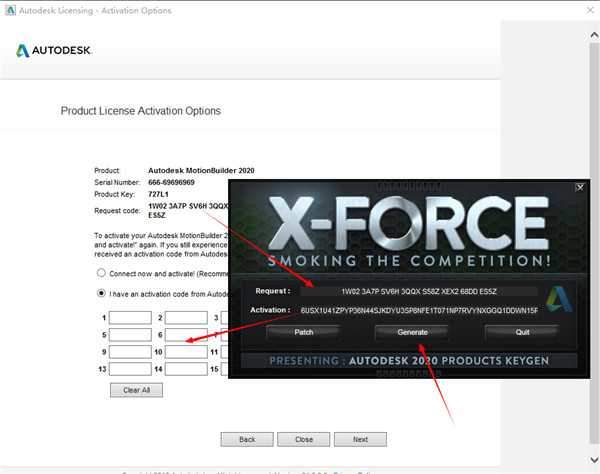Click the Request field in X-Force
Image resolution: width=600 pixels, height=474 pixels.
419,292
